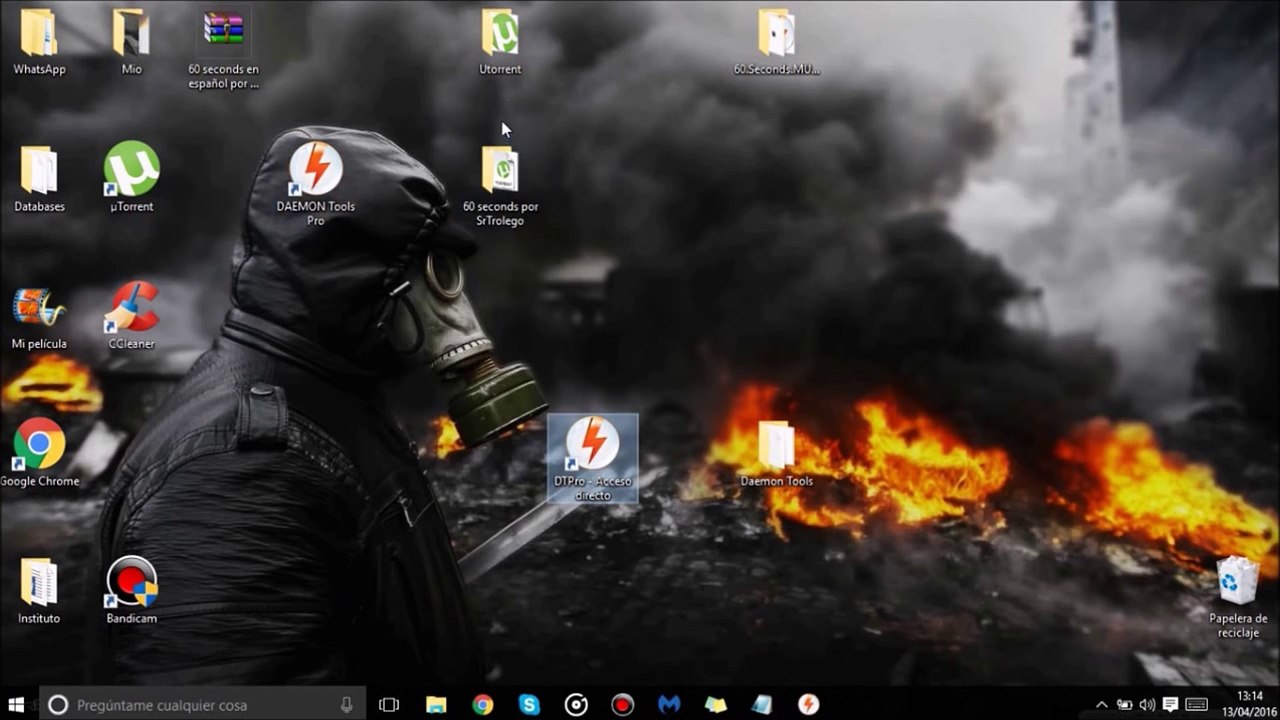Open the Bandicam record taskbar icon
Viewport: 1280px width, 720px height.
coord(622,705)
